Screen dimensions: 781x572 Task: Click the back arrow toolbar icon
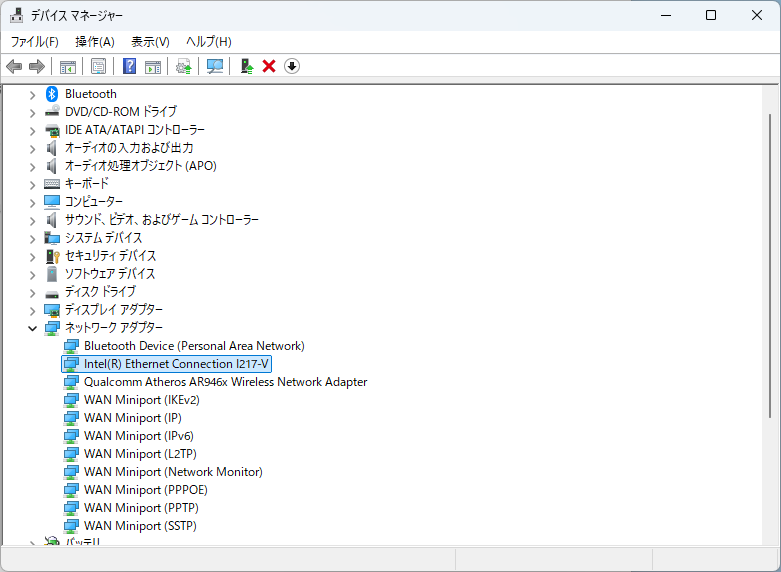pos(14,66)
